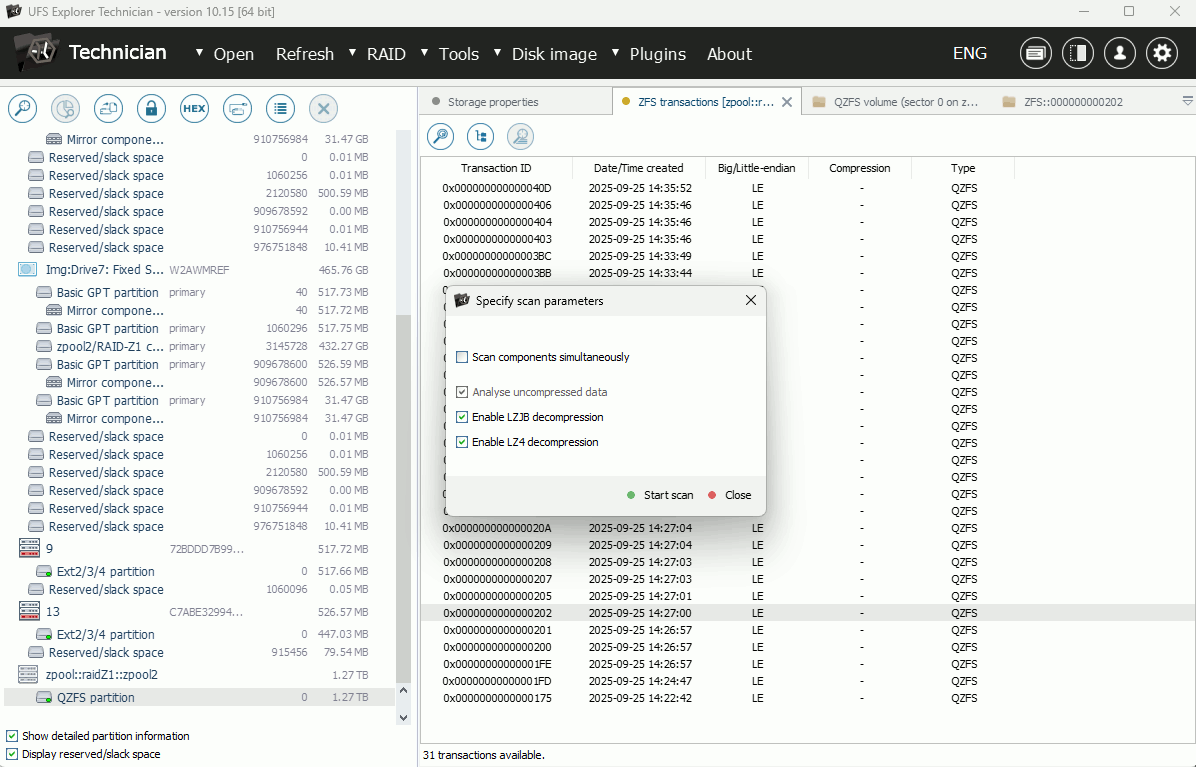Open application settings via the gear icon
Viewport: 1196px width, 767px height.
tap(1162, 53)
